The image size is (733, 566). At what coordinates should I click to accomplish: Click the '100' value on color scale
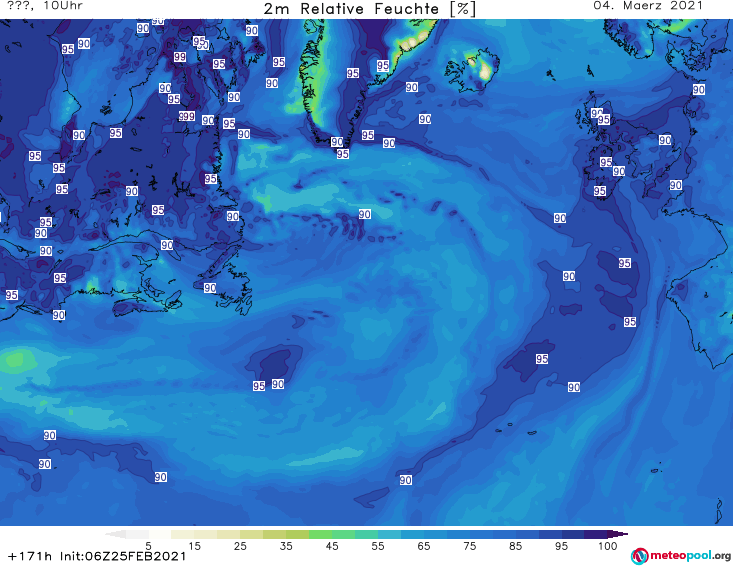608,546
